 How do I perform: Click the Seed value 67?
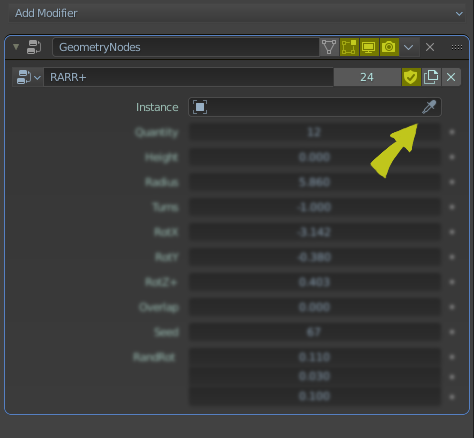pos(315,332)
